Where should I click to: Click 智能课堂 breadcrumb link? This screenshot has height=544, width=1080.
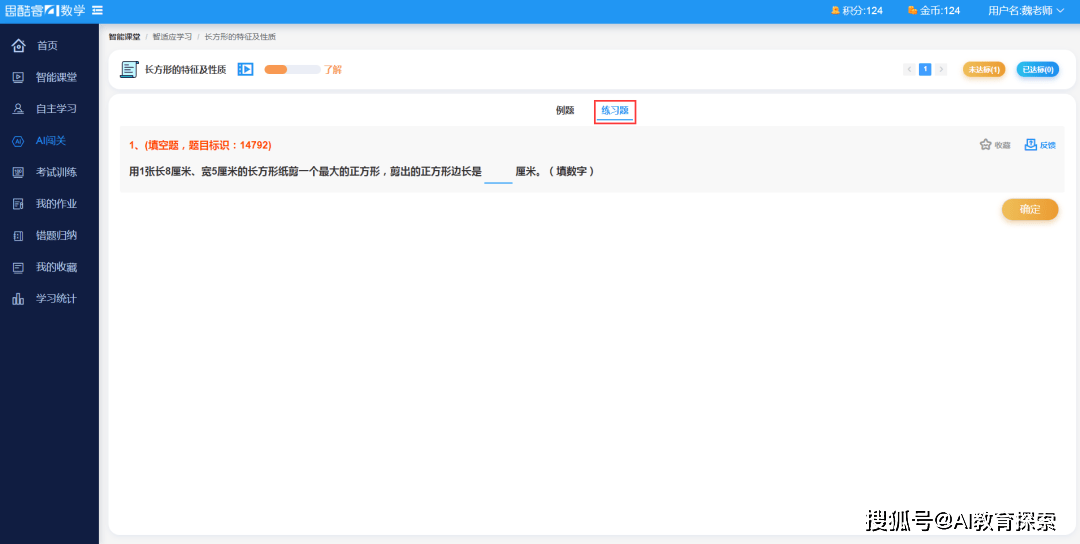[124, 36]
